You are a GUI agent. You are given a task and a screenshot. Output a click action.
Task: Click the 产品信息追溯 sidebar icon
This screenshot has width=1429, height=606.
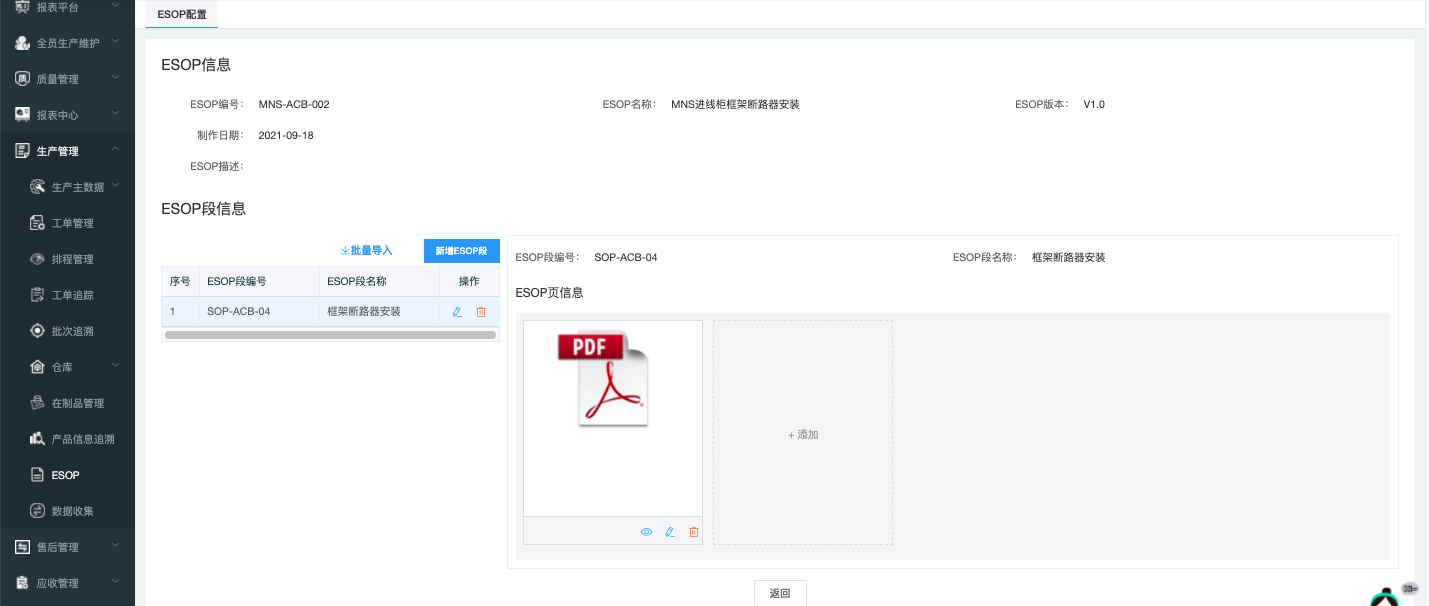click(38, 439)
